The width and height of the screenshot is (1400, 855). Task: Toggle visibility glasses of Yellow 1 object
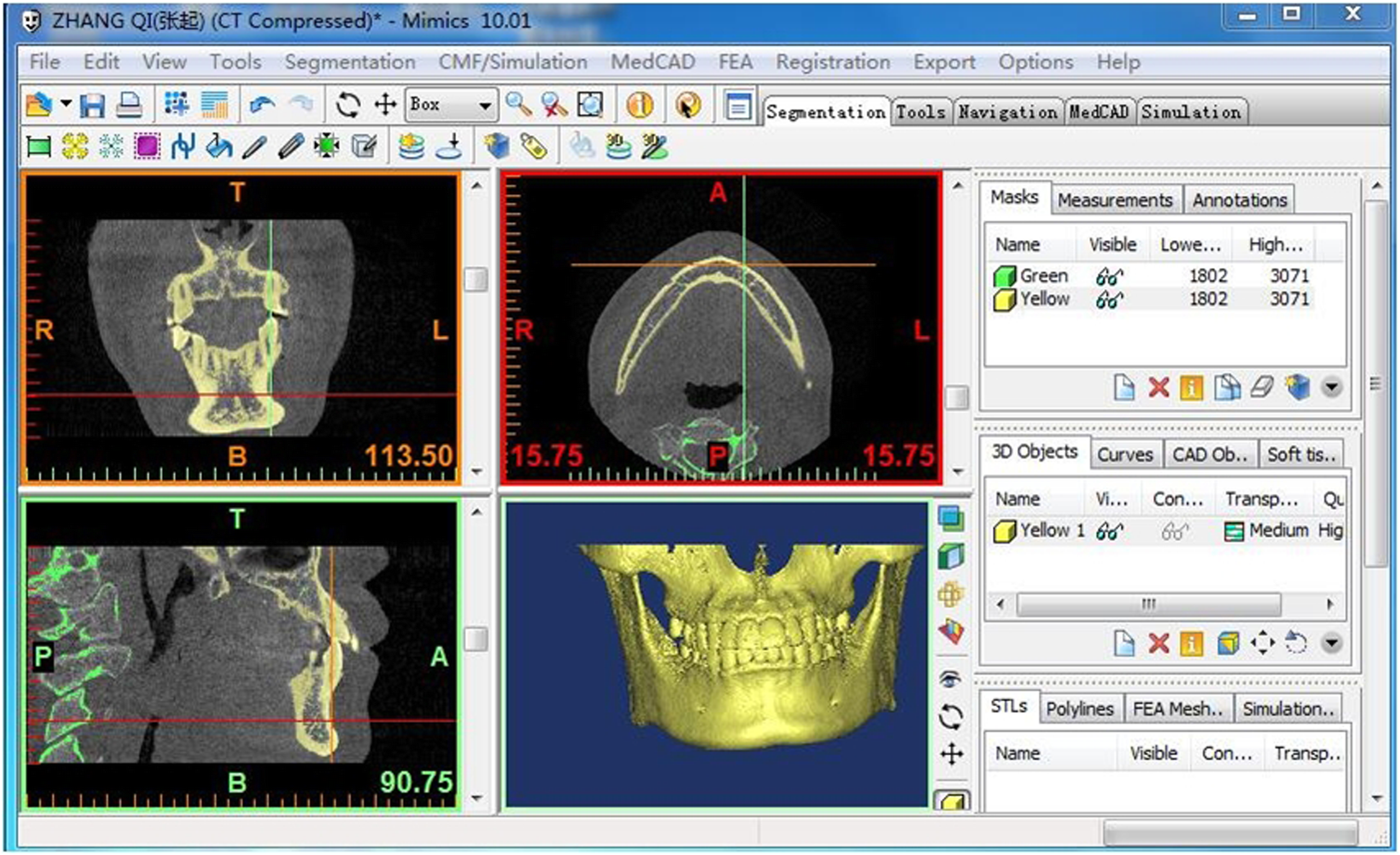(x=1109, y=531)
